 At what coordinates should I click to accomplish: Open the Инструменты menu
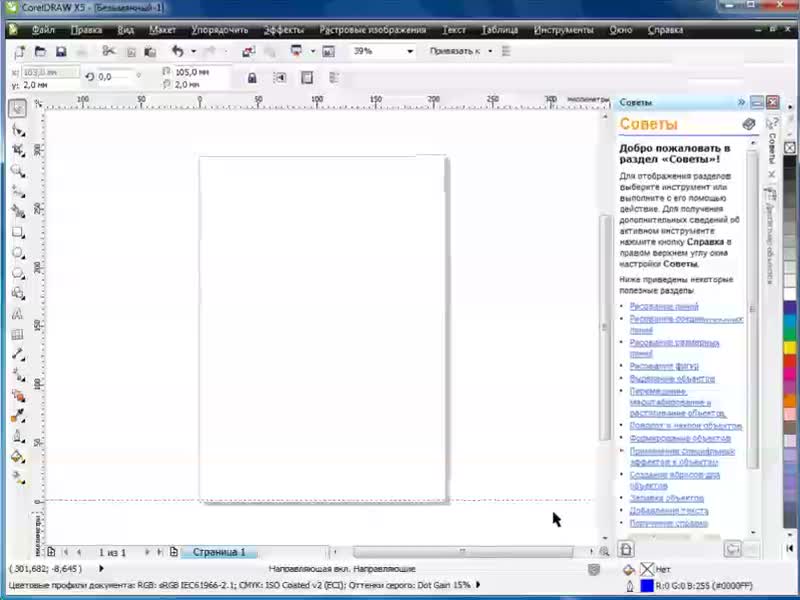click(x=564, y=30)
